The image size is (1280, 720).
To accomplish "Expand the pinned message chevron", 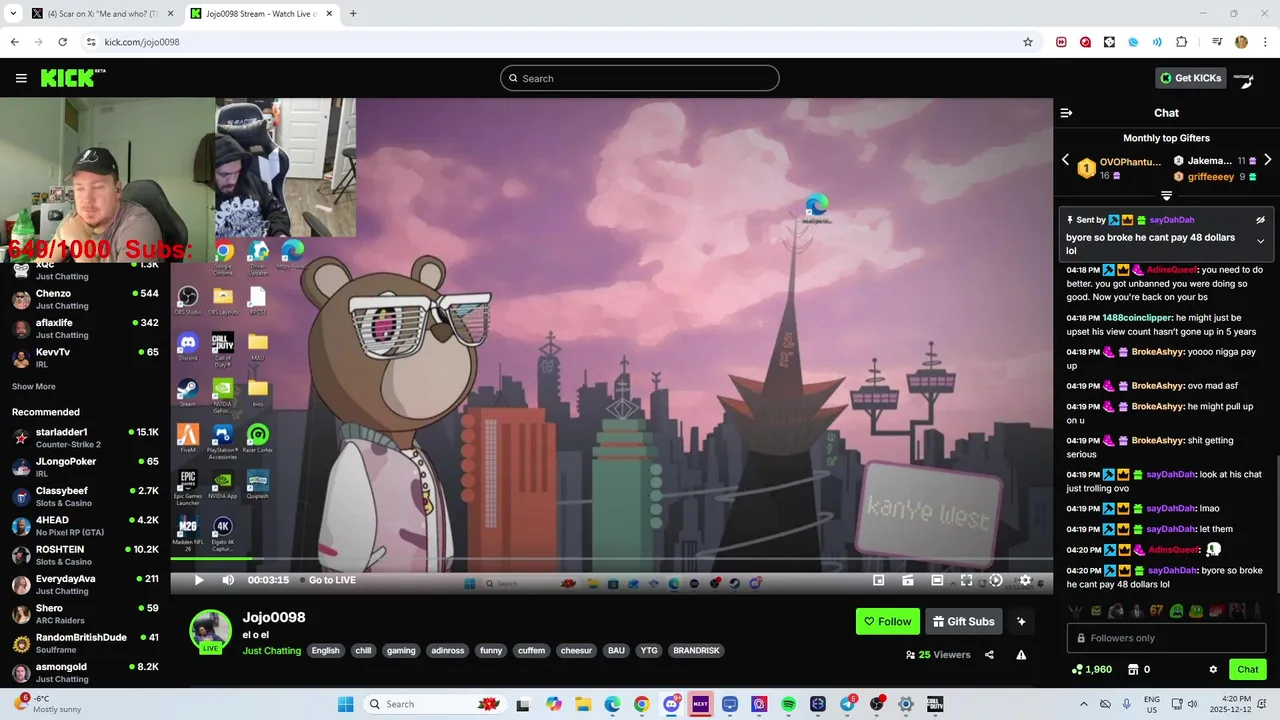I will coord(1260,241).
